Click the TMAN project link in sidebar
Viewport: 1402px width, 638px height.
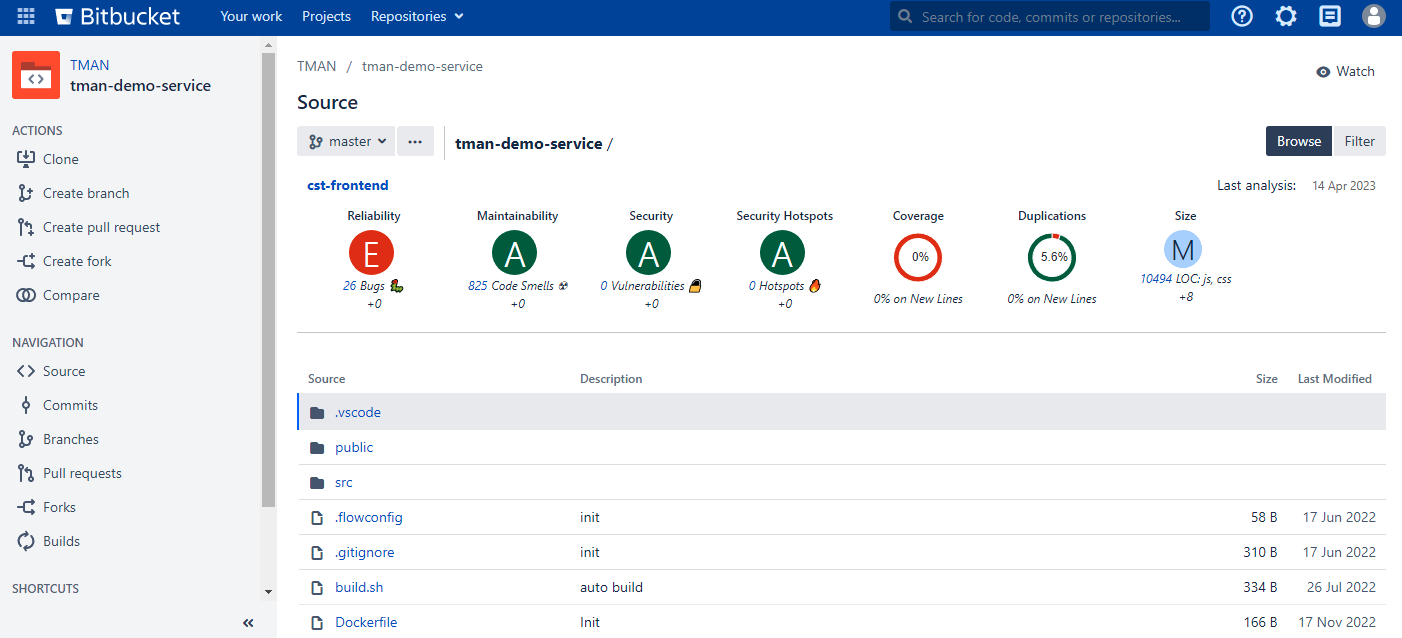(x=90, y=65)
